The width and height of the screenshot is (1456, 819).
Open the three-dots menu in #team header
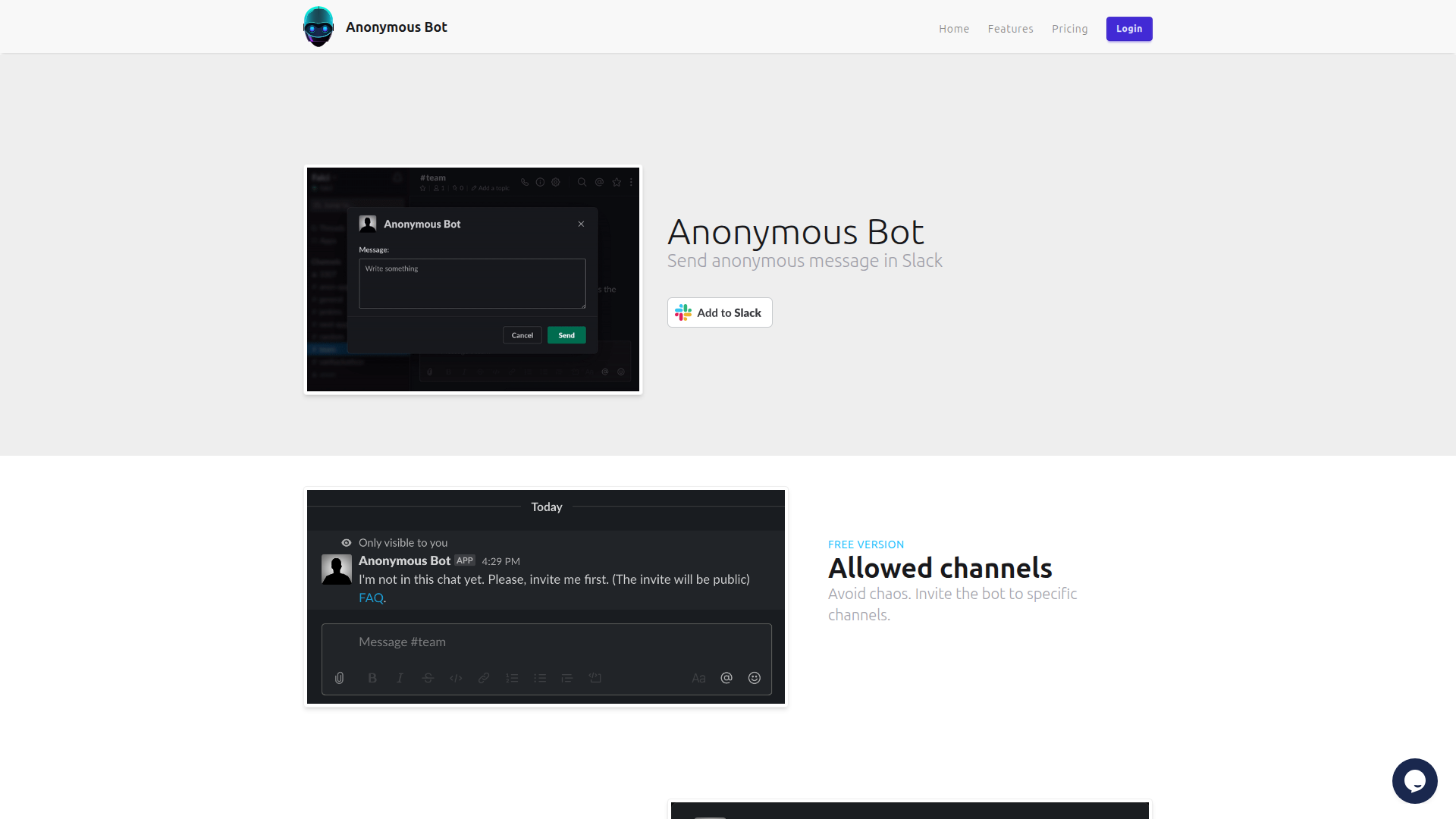631,182
